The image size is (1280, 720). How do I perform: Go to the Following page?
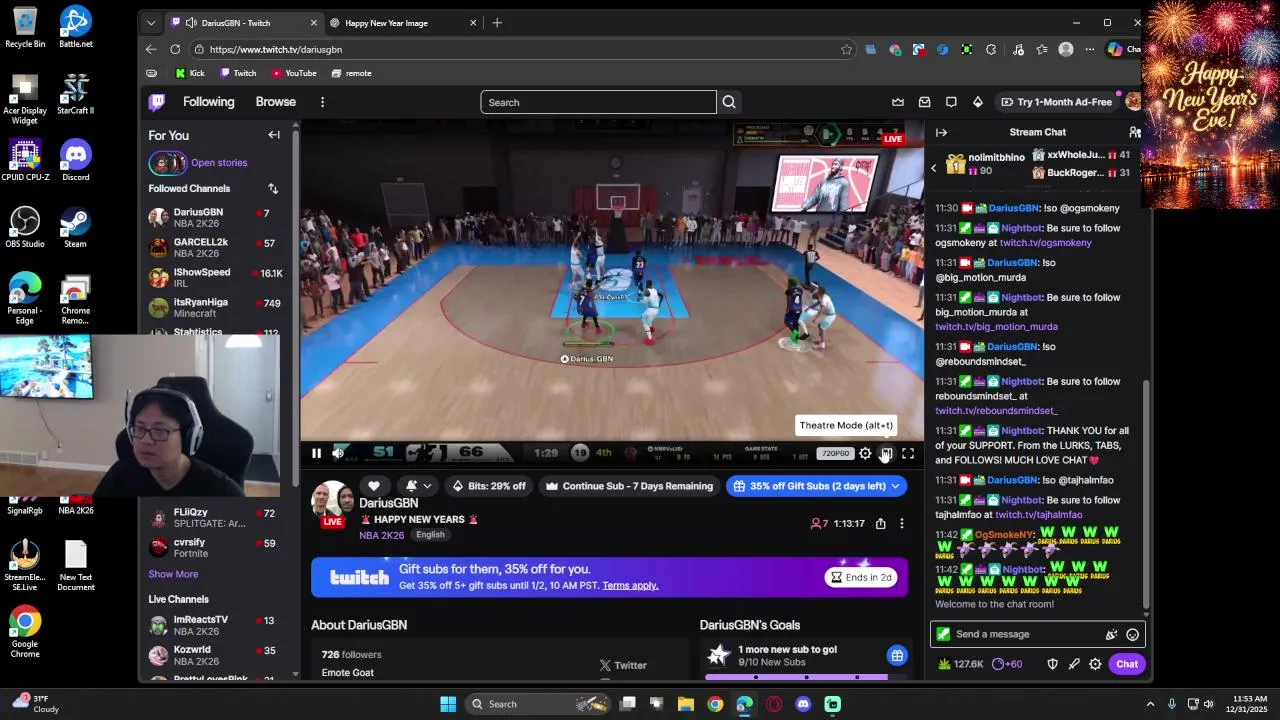click(208, 102)
